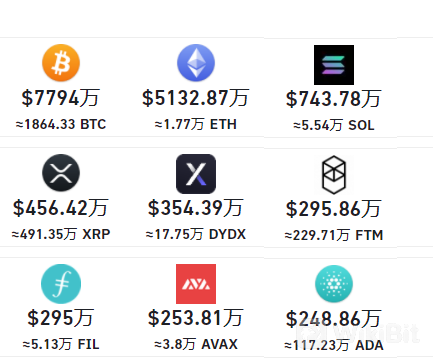Click the Fantom cube outline icon
This screenshot has height=364, width=433.
[x=334, y=175]
